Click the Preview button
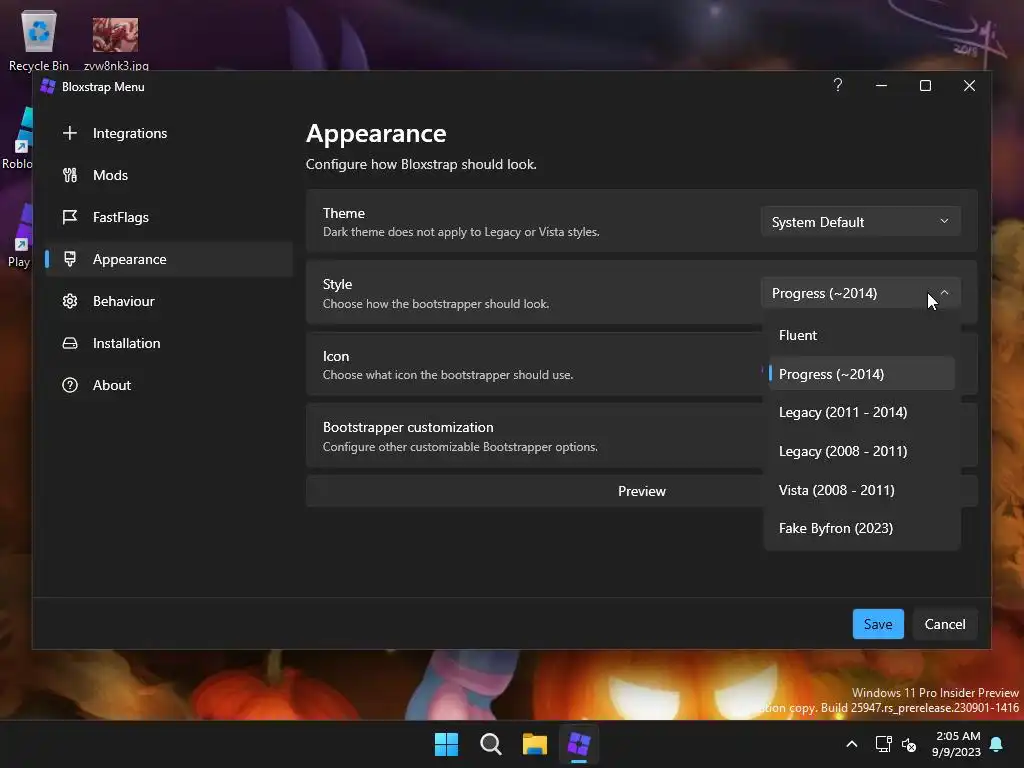1024x768 pixels. coord(641,491)
